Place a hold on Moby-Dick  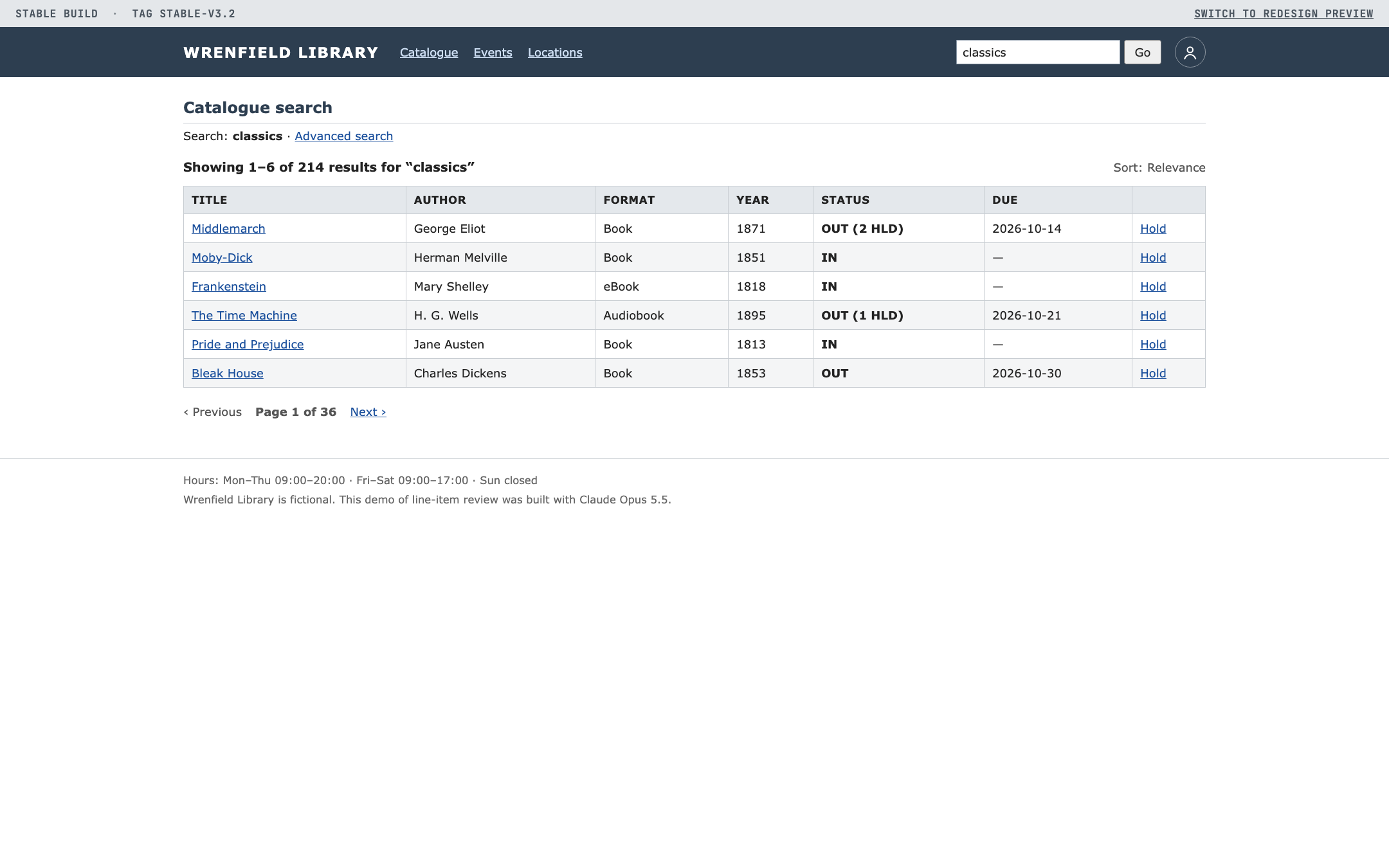(1153, 258)
